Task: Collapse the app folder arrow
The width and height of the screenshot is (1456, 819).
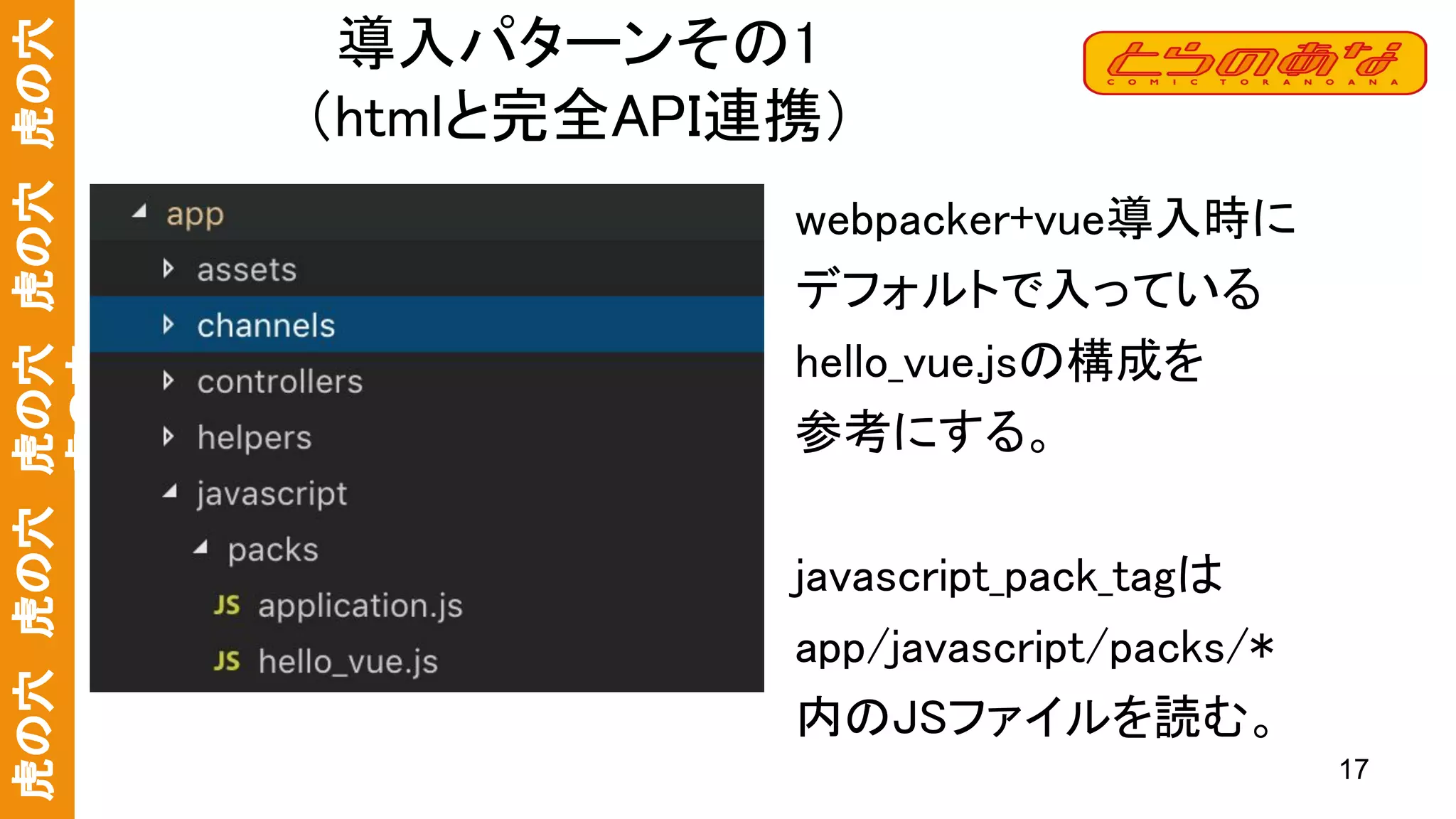Action: [x=139, y=211]
